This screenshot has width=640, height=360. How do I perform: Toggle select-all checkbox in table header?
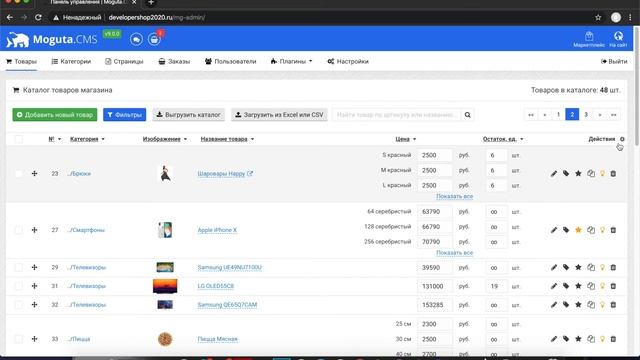point(19,139)
